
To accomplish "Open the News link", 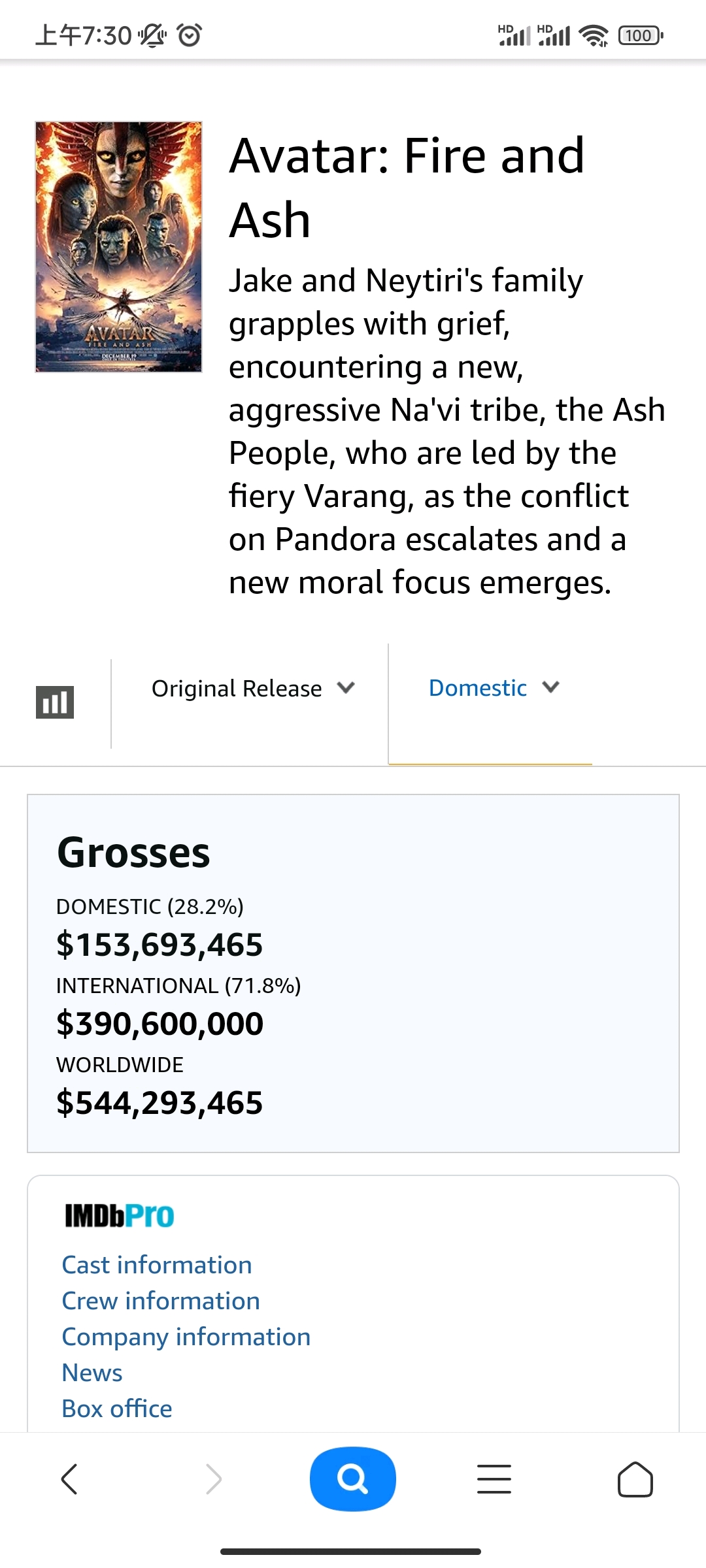I will (92, 1373).
